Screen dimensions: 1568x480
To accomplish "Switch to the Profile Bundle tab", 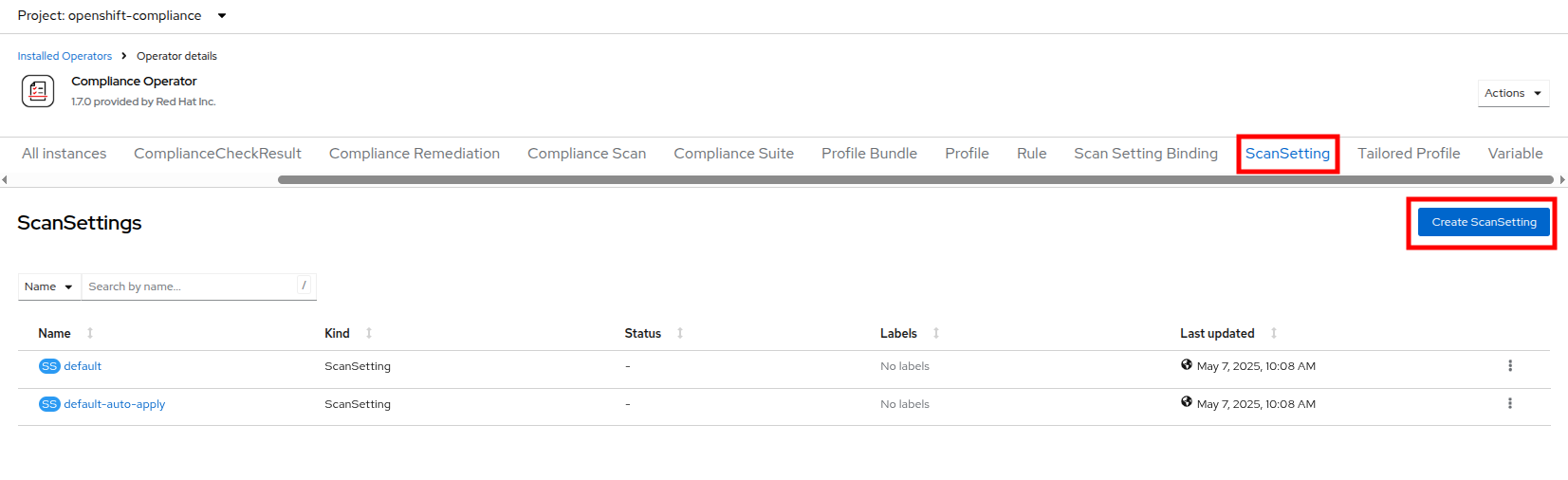I will pyautogui.click(x=869, y=154).
